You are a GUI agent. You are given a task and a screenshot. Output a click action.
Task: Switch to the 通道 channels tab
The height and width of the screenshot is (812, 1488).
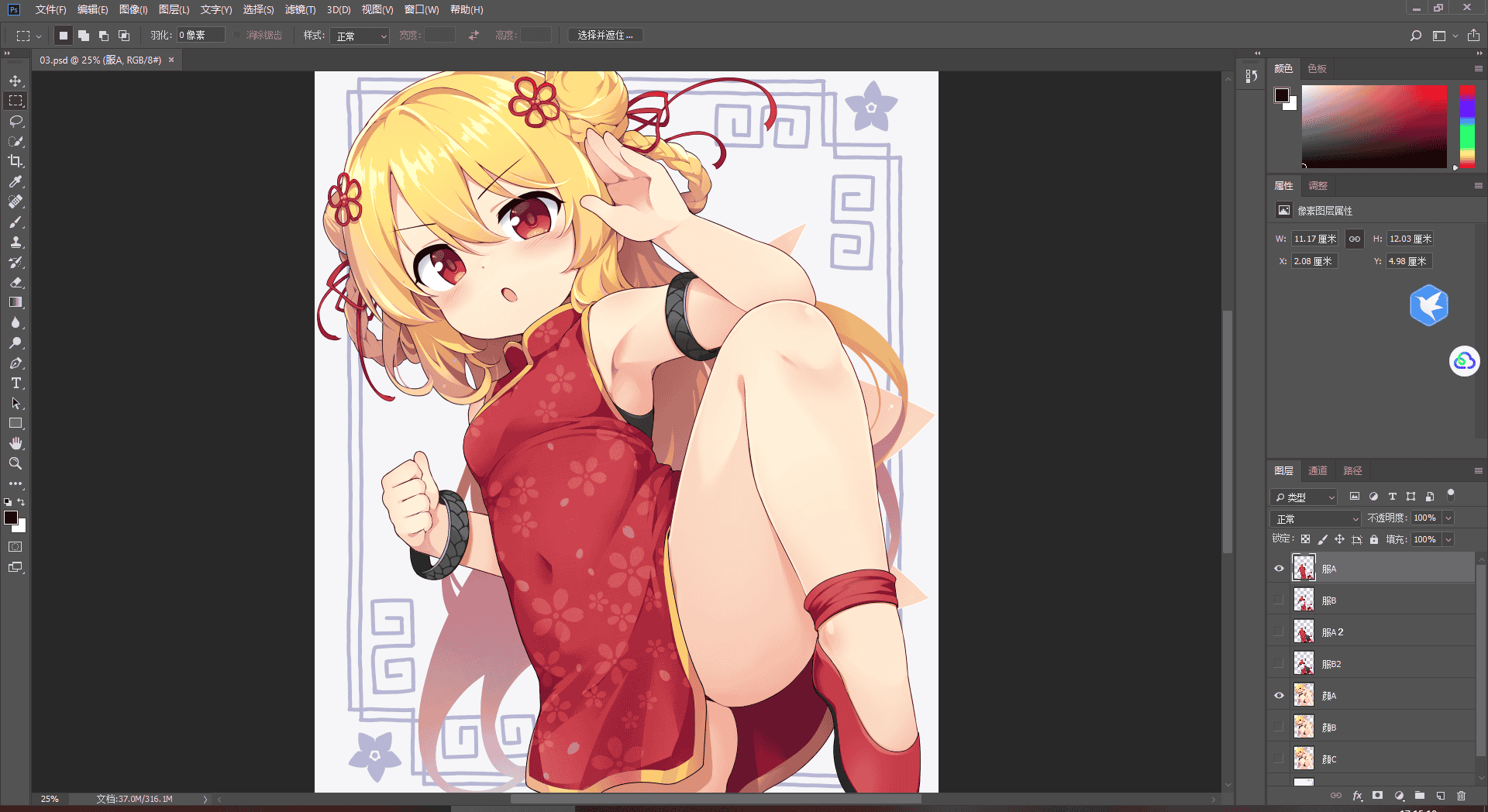(1317, 471)
